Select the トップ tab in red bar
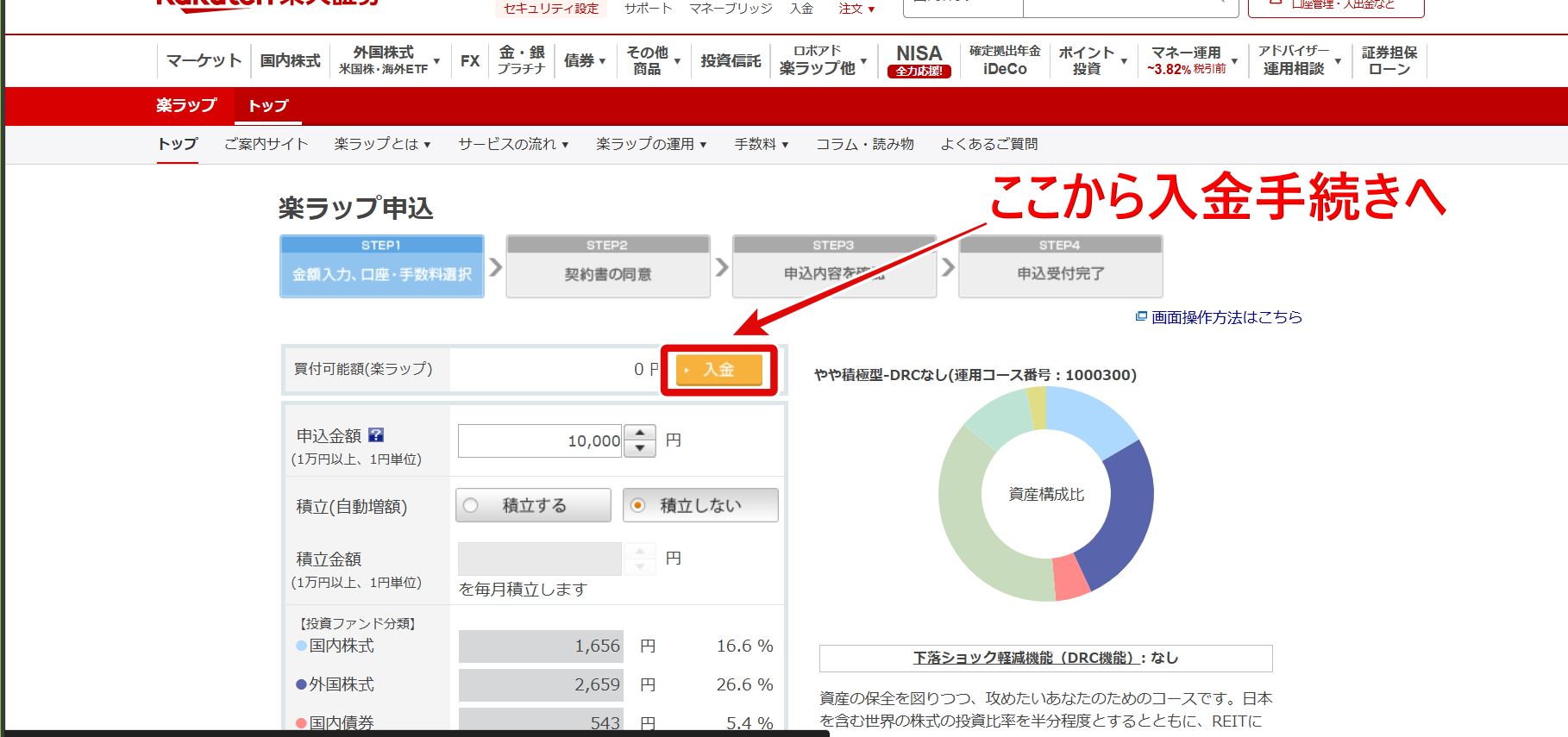The width and height of the screenshot is (1568, 737). 268,106
